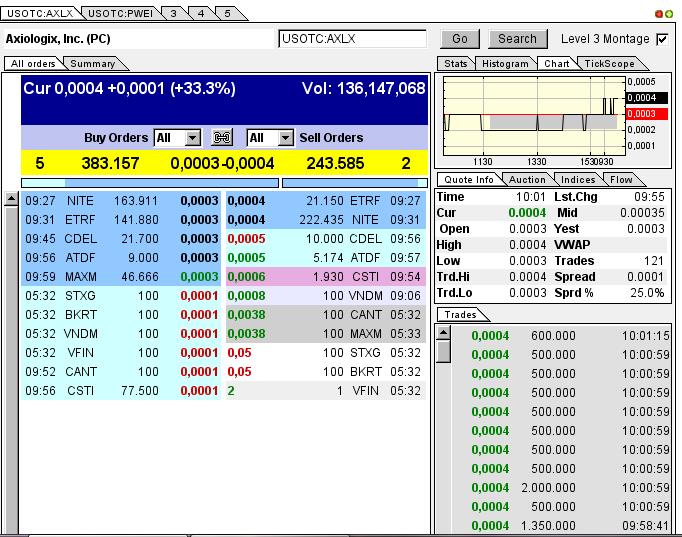The height and width of the screenshot is (537, 682).
Task: Click Trades list scroll up arrow
Action: coord(443,333)
